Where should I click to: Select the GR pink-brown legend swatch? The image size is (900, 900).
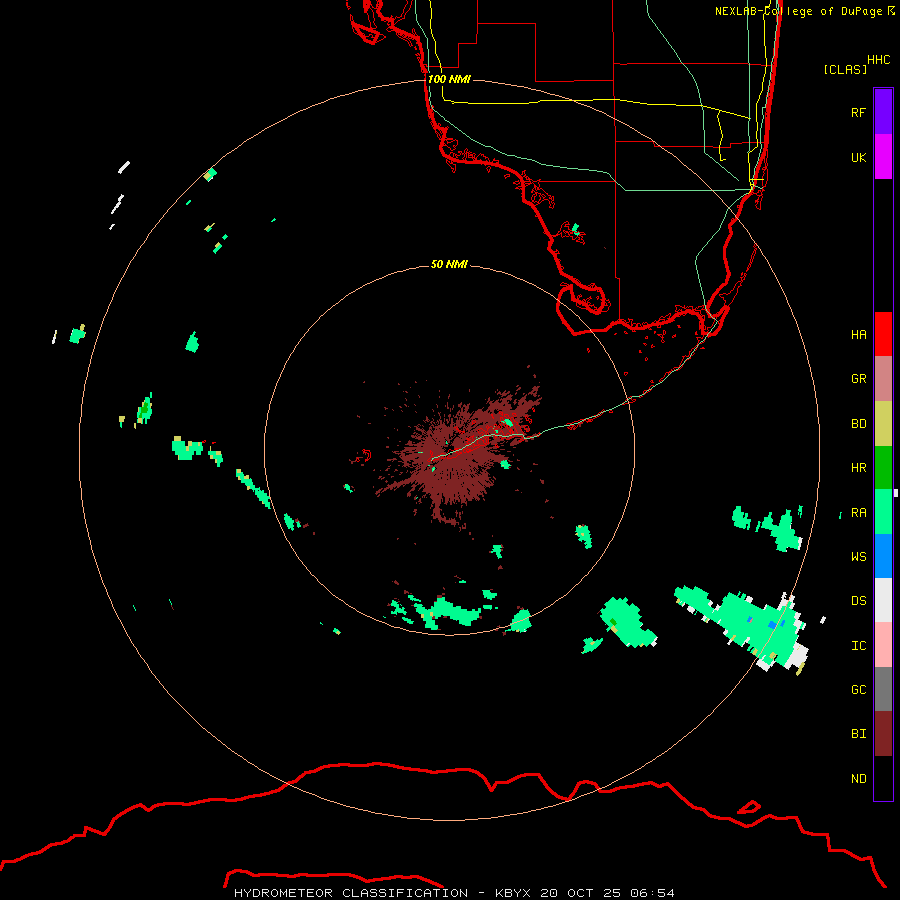[x=883, y=379]
